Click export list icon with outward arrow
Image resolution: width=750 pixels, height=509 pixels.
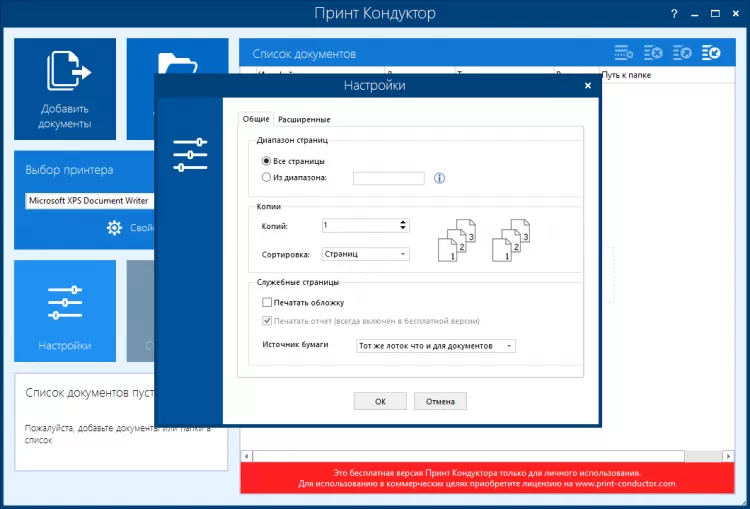coord(682,53)
